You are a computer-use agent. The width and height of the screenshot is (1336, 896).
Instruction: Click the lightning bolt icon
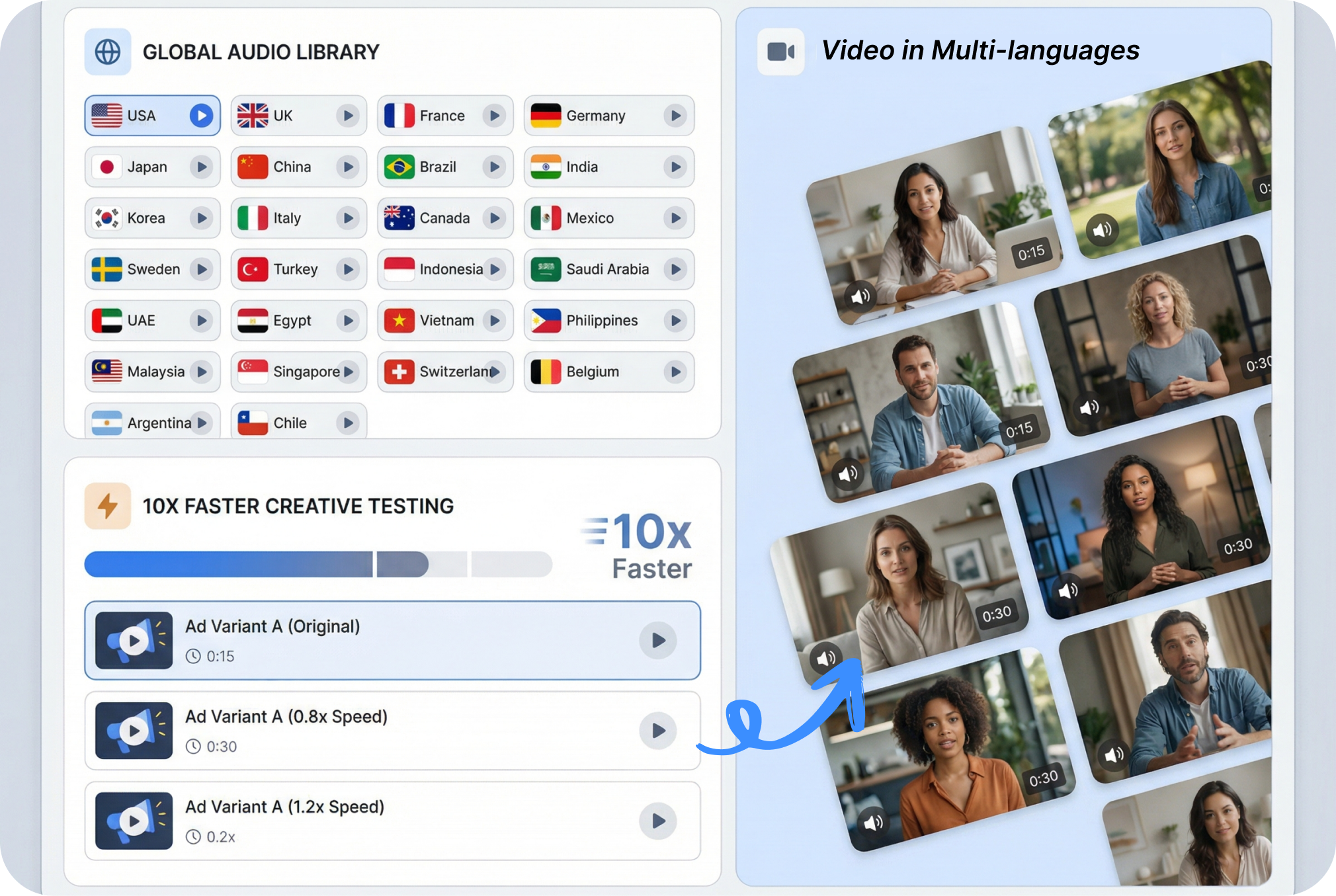108,506
